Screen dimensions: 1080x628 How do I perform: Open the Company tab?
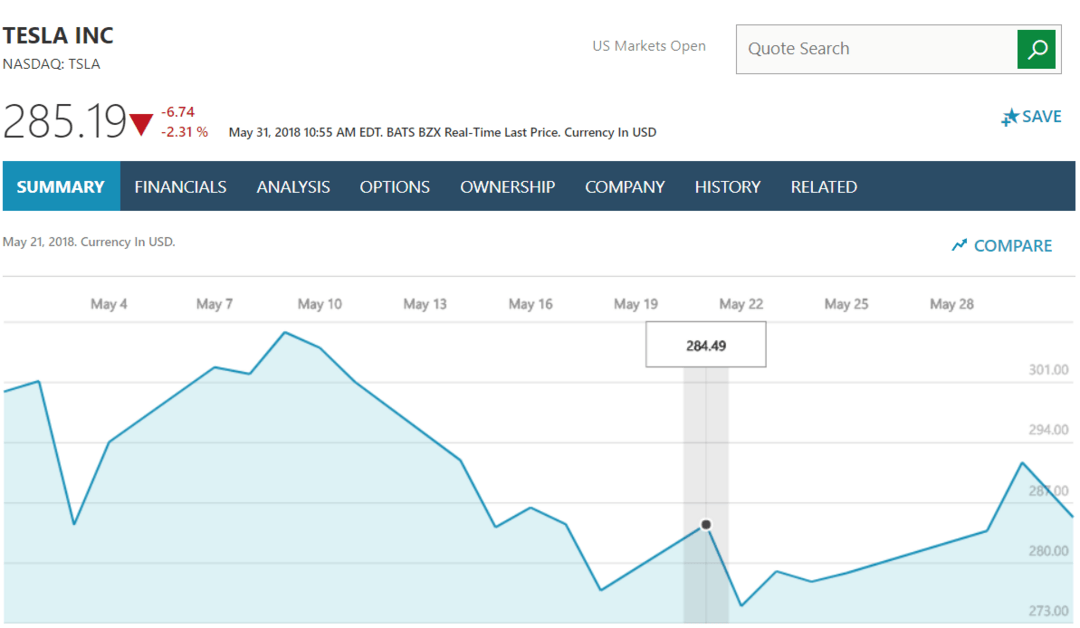click(x=625, y=187)
